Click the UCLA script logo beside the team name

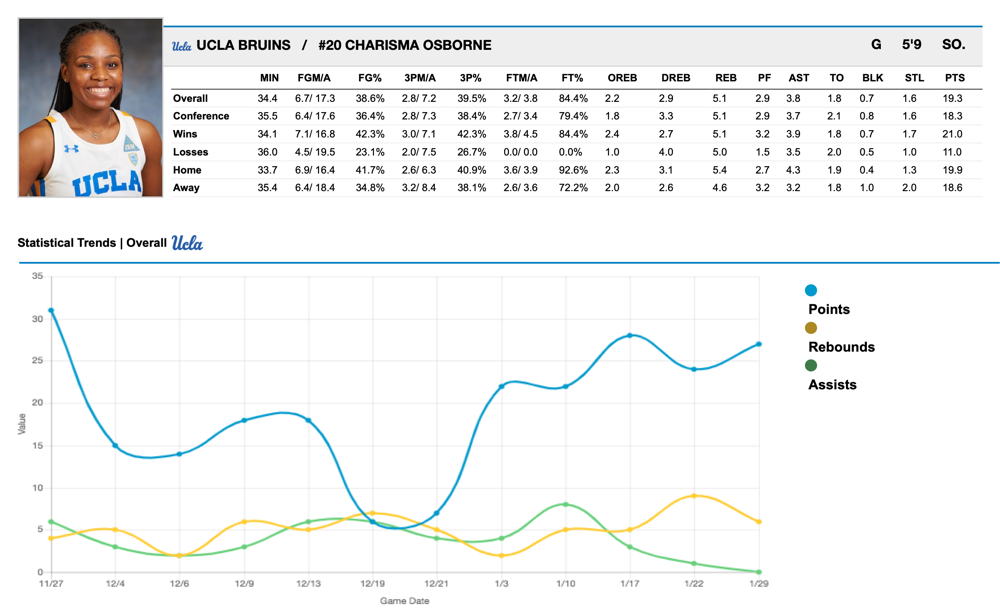tap(181, 45)
